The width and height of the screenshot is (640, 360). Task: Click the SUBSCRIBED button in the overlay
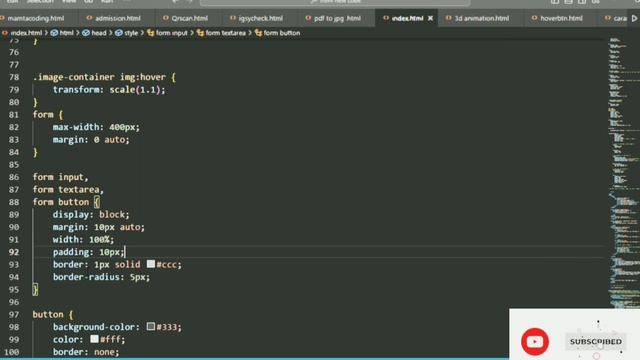point(596,342)
